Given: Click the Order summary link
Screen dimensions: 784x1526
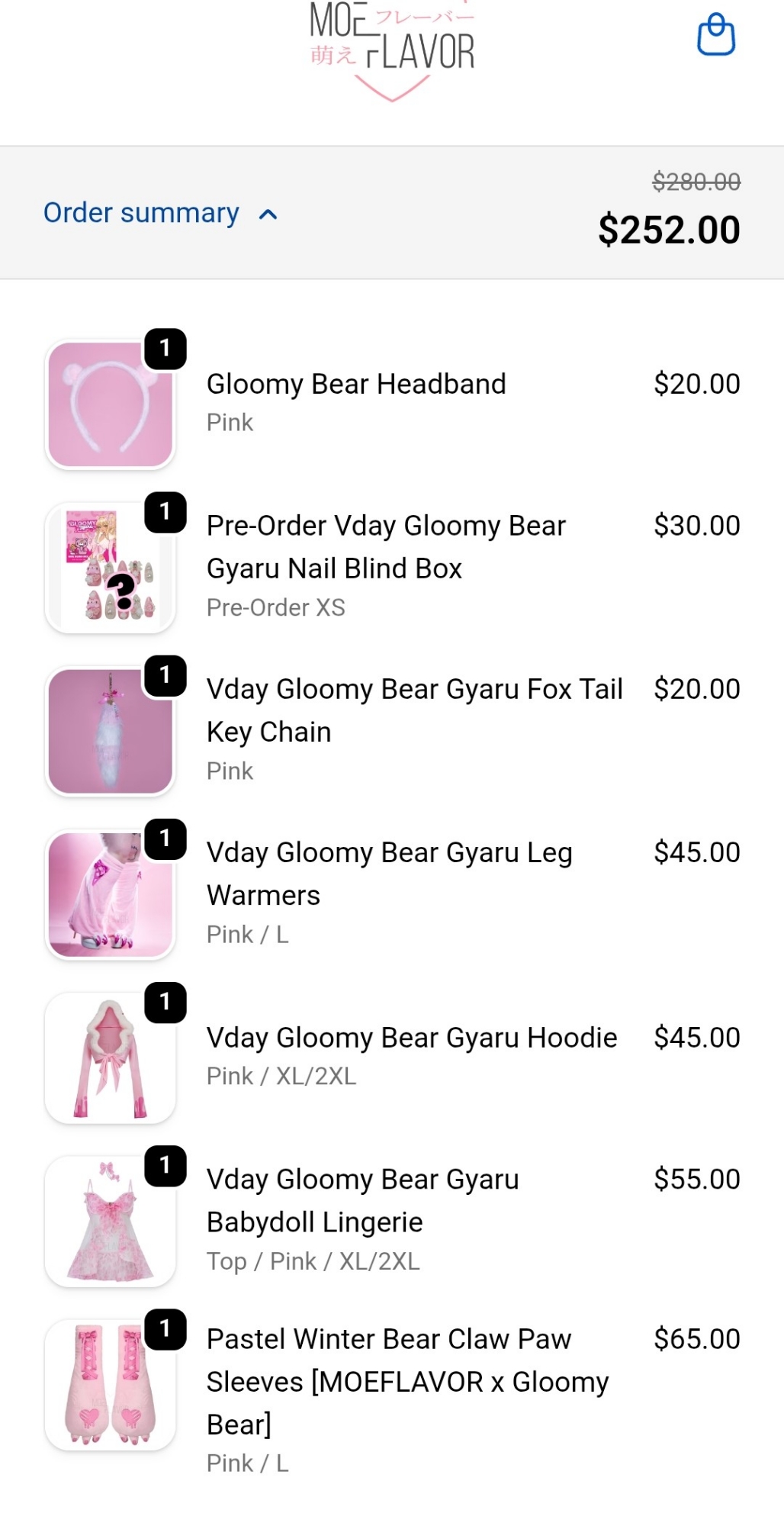Looking at the screenshot, I should 141,213.
